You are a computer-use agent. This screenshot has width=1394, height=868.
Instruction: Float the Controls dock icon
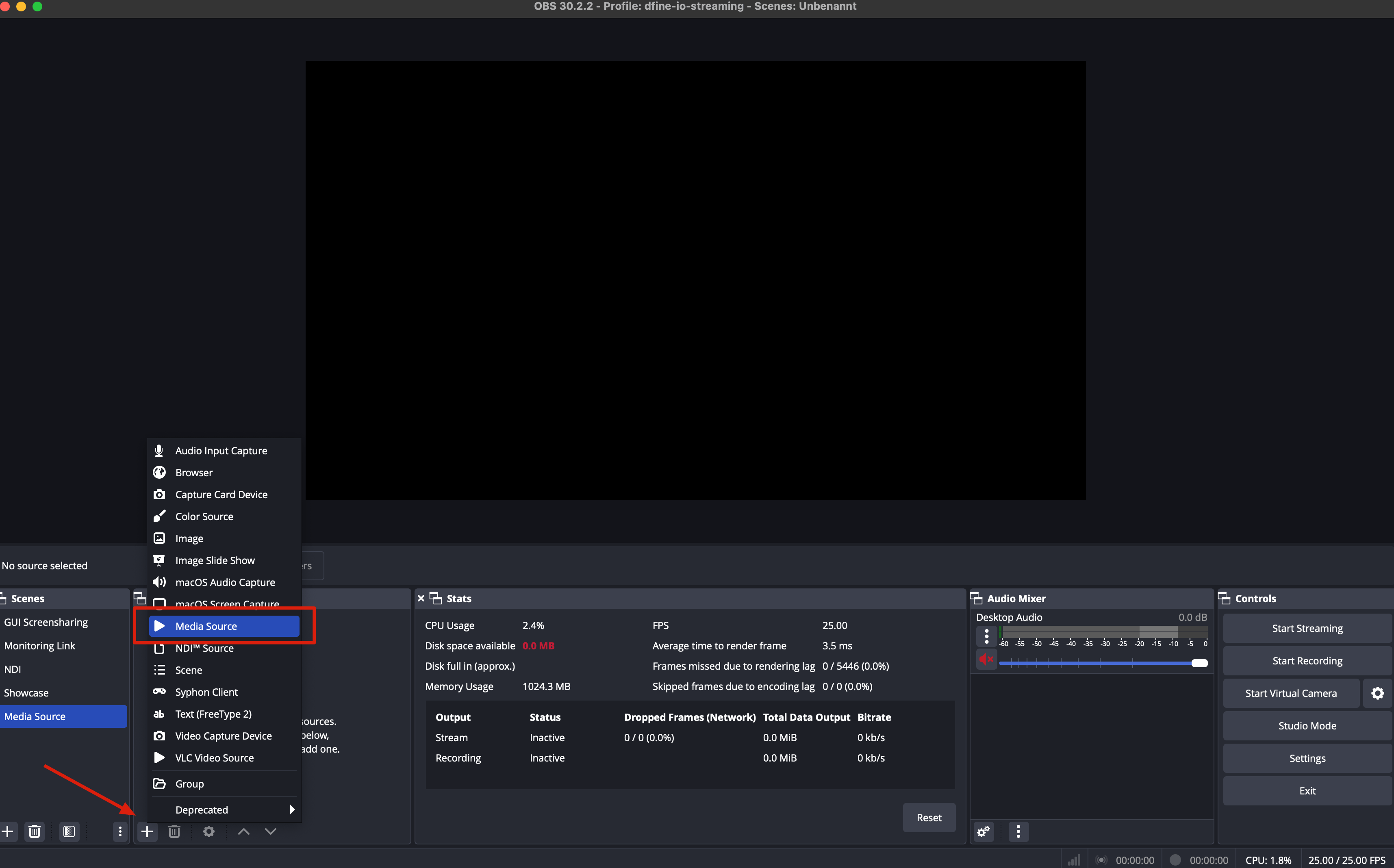tap(1225, 598)
